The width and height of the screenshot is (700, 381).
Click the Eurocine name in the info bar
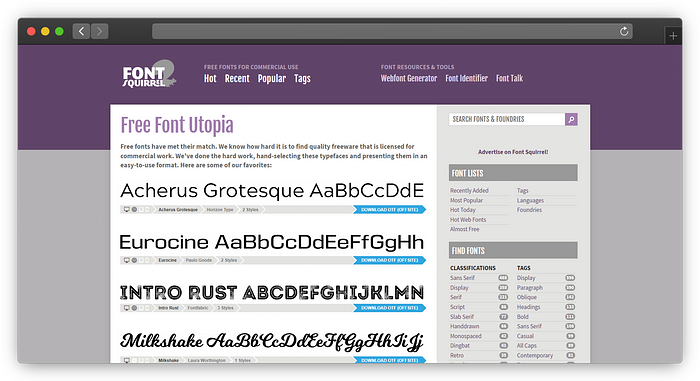pyautogui.click(x=167, y=260)
